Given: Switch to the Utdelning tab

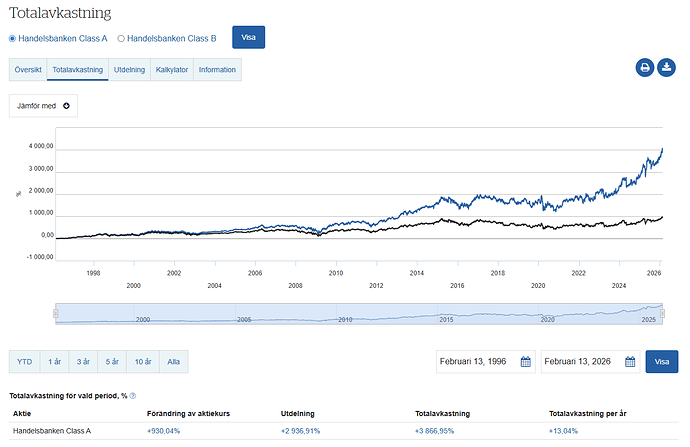Looking at the screenshot, I should tap(129, 70).
